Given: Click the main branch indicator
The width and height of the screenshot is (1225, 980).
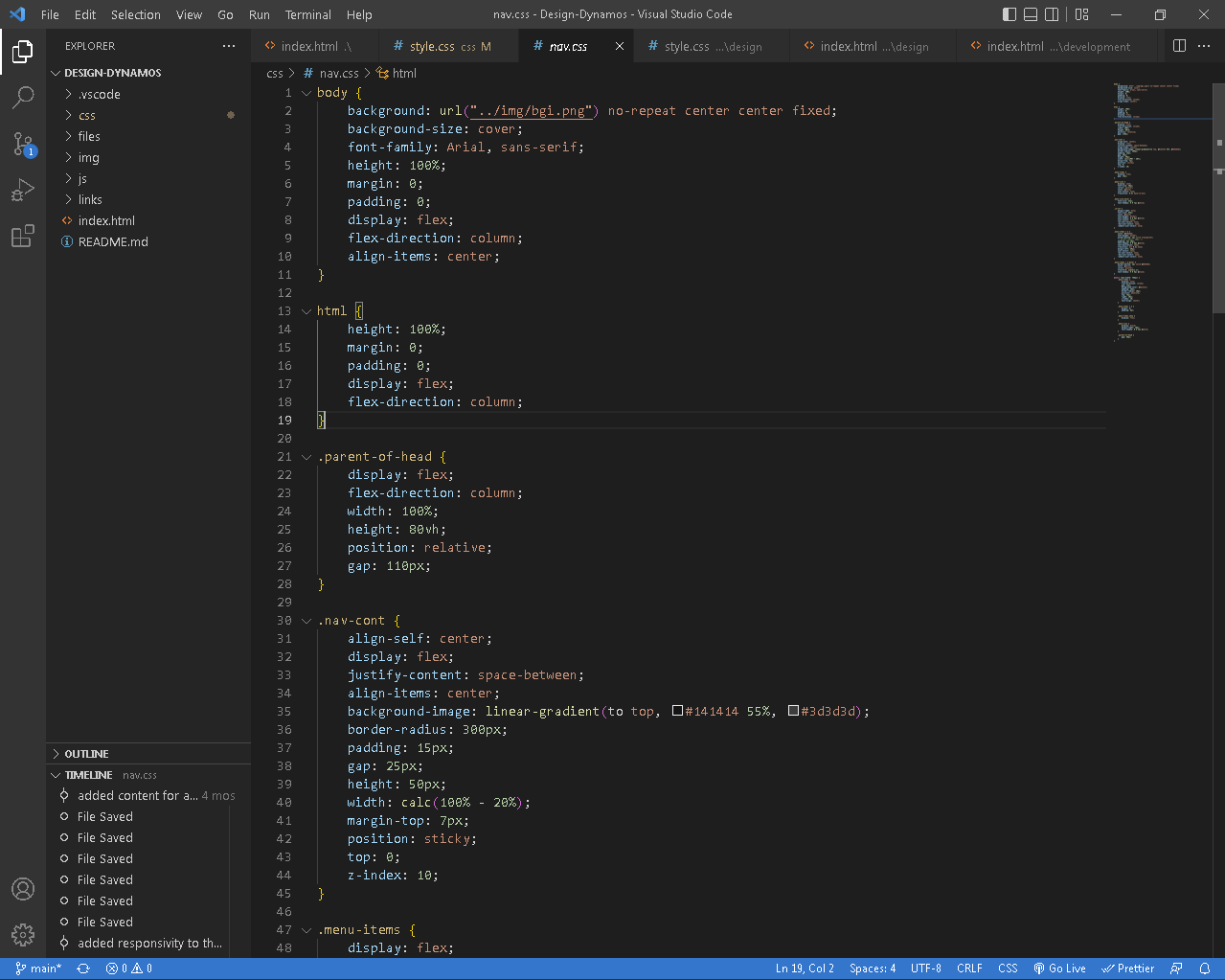Looking at the screenshot, I should tap(38, 969).
